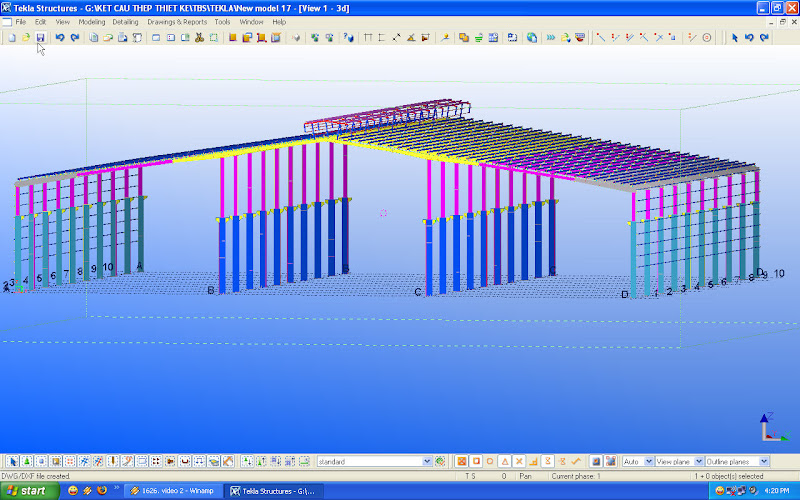Open the Modeling menu

[92, 21]
